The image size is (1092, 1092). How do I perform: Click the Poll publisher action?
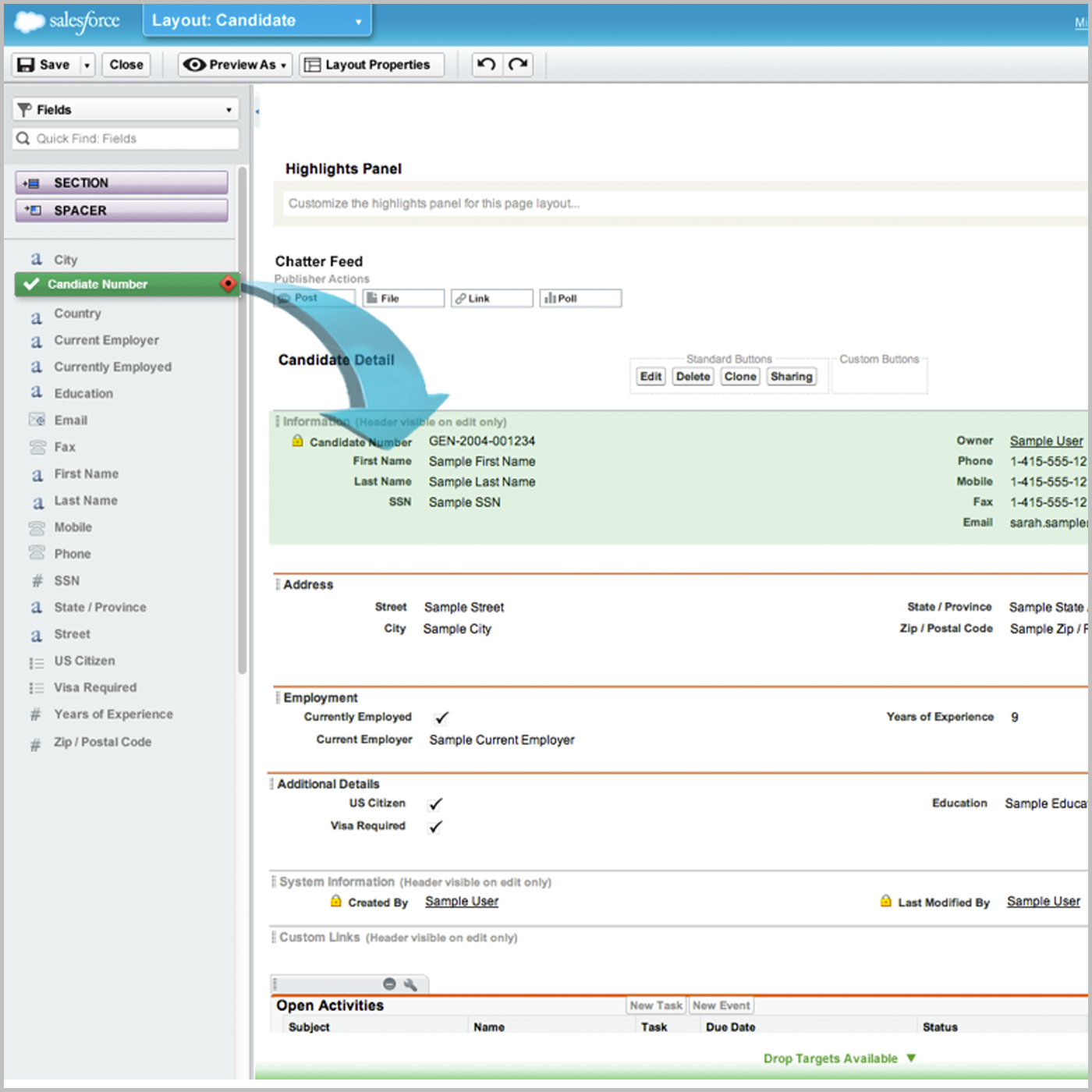click(x=580, y=298)
